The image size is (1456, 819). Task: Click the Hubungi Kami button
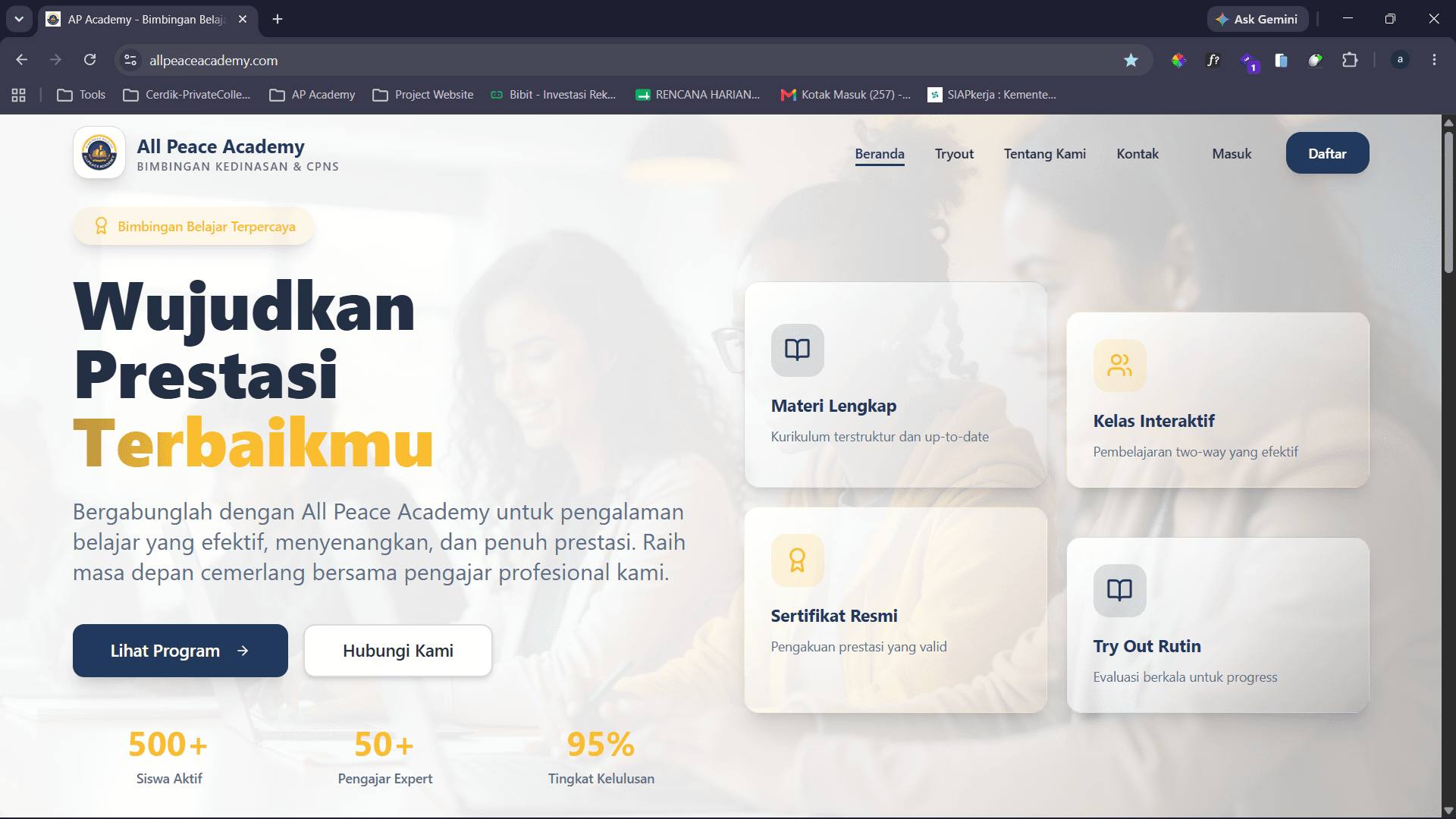pos(398,651)
